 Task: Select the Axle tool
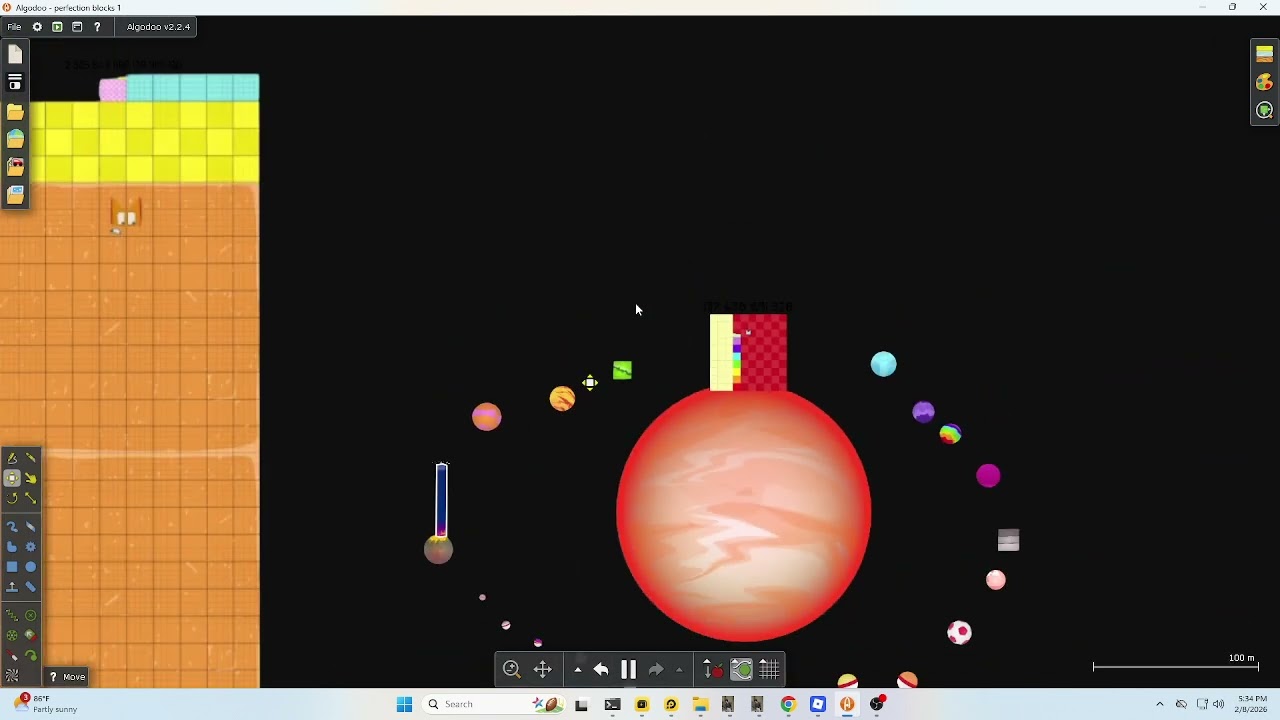point(12,636)
